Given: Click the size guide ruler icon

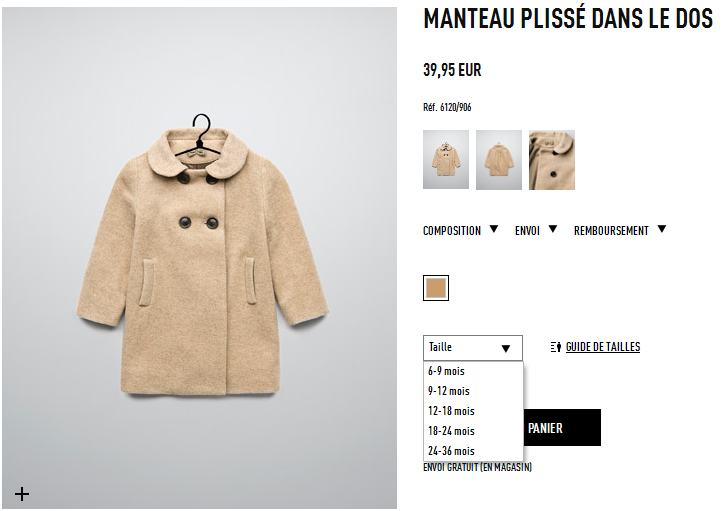Looking at the screenshot, I should coord(556,347).
